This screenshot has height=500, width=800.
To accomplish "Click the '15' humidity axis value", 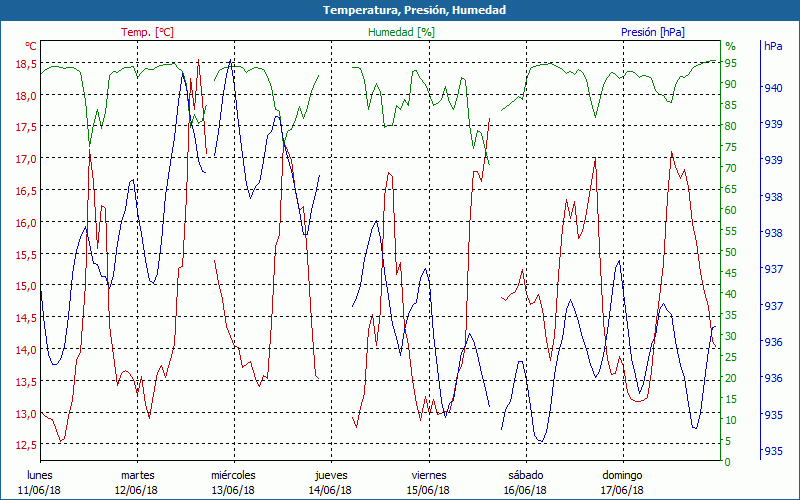I will pyautogui.click(x=731, y=398).
